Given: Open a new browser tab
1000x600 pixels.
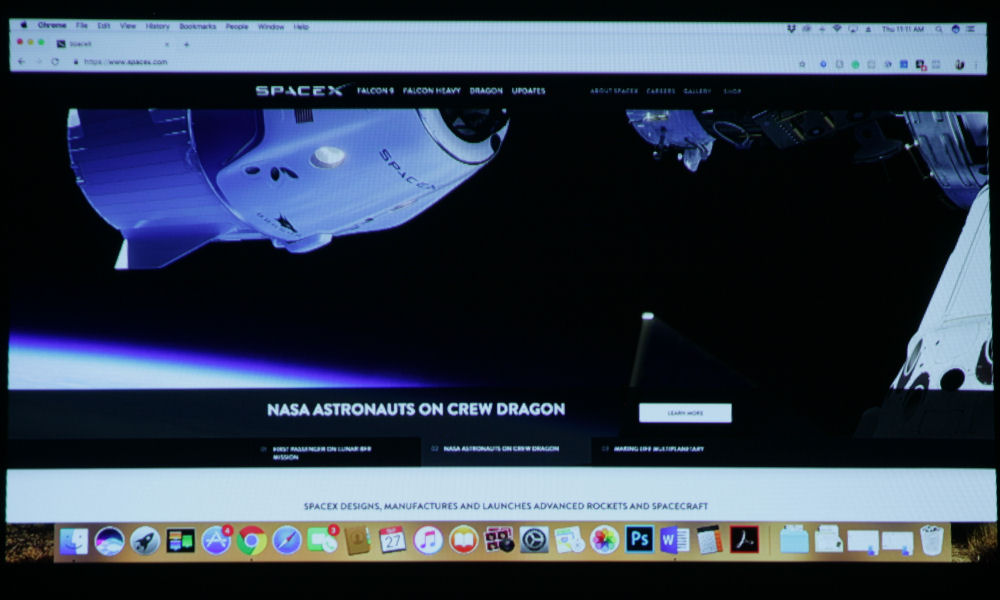Looking at the screenshot, I should (x=186, y=44).
